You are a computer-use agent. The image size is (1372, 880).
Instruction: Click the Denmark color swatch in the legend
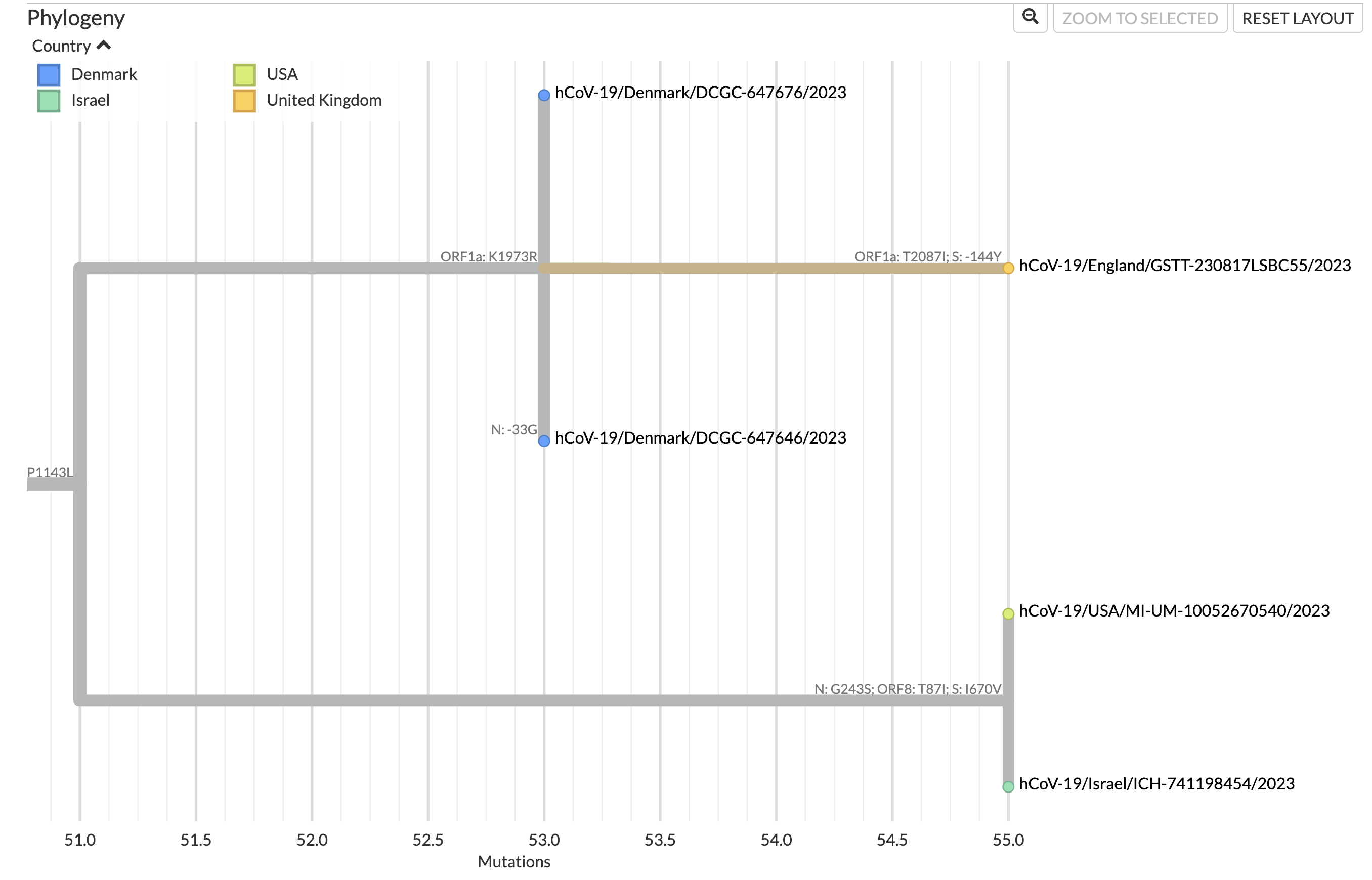[48, 74]
